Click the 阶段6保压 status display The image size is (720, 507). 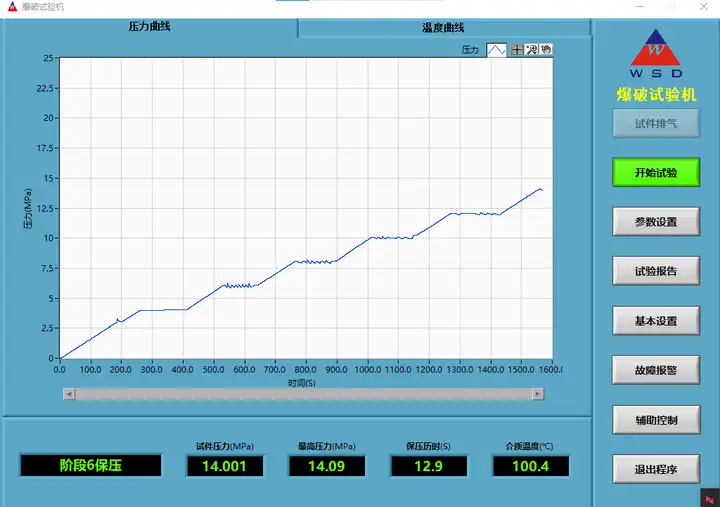91,466
